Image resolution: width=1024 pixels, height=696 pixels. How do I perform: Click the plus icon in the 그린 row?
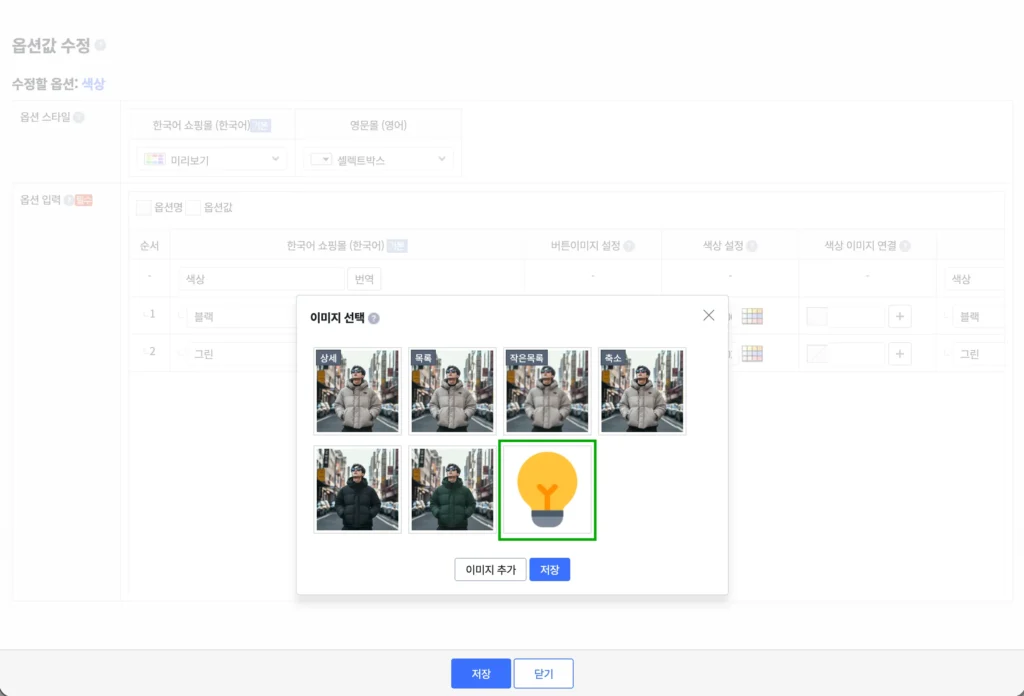pos(900,354)
